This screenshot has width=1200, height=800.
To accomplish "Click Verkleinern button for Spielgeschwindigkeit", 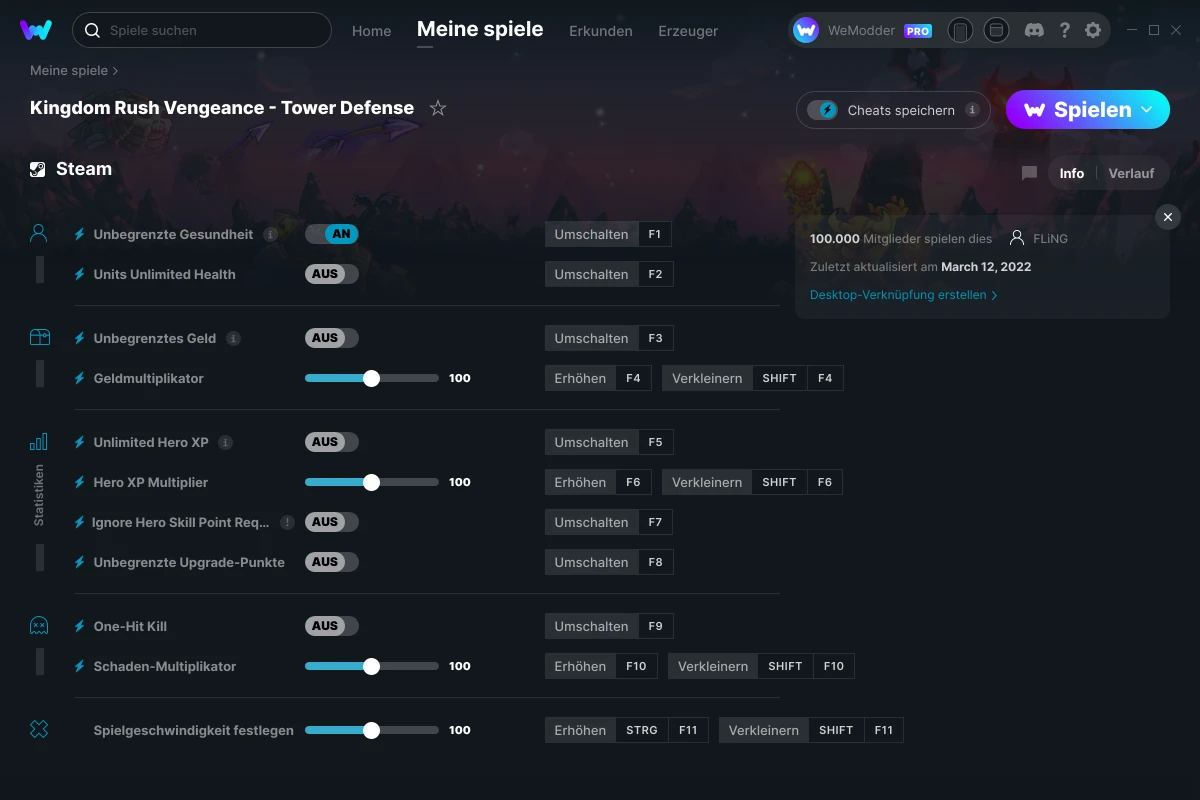I will [764, 730].
